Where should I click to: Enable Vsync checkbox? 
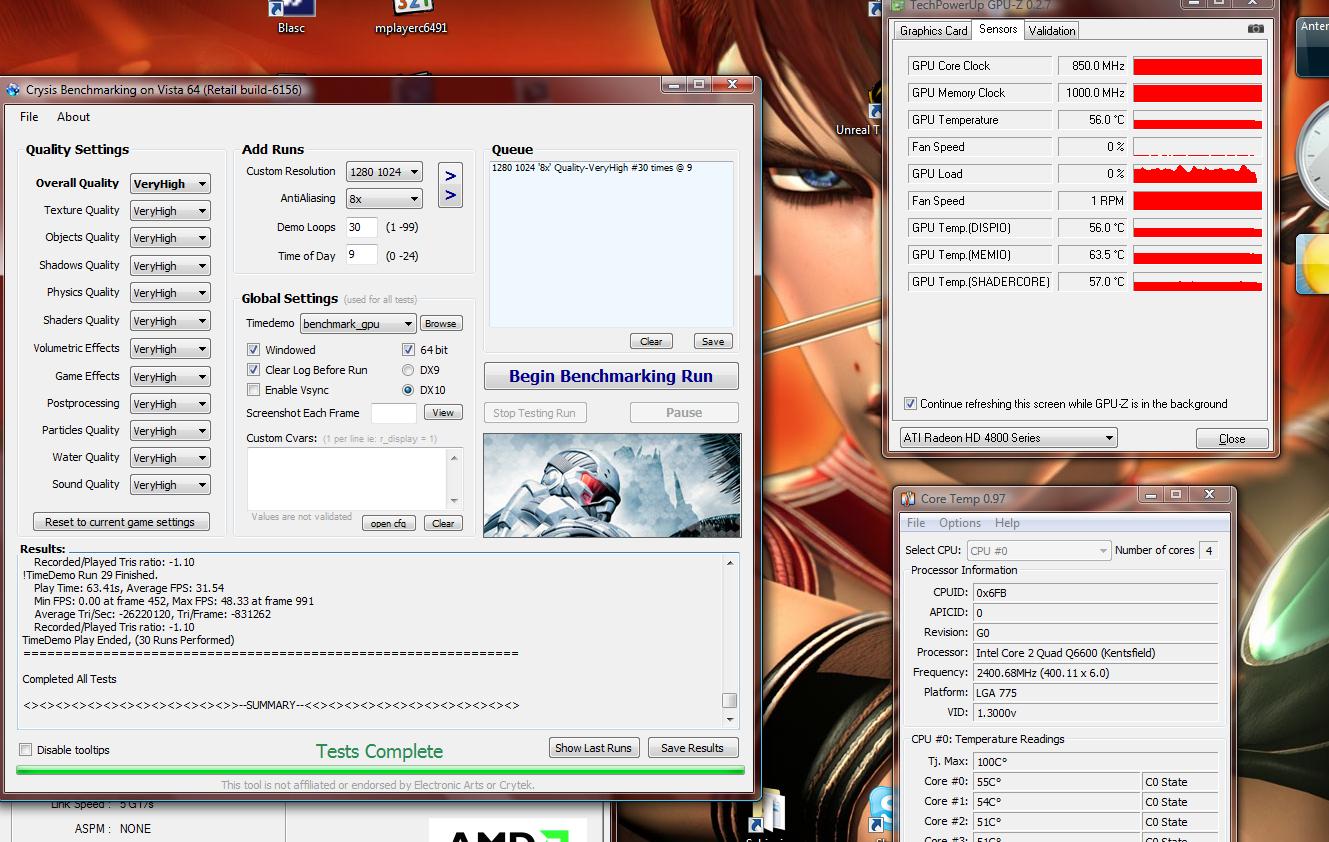[x=253, y=390]
